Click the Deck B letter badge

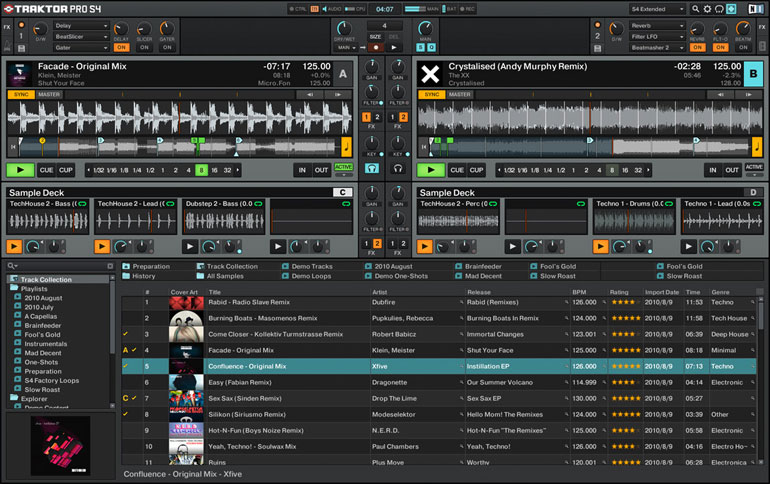tap(752, 73)
